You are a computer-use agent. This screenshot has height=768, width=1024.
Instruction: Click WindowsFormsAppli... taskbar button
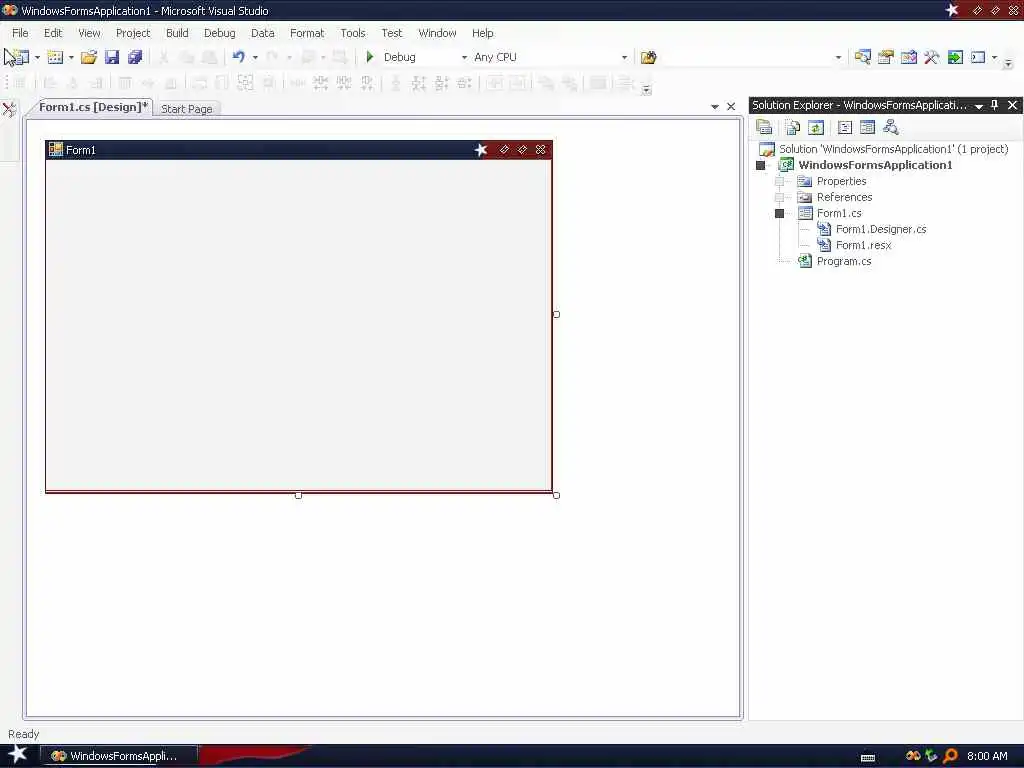(x=120, y=756)
